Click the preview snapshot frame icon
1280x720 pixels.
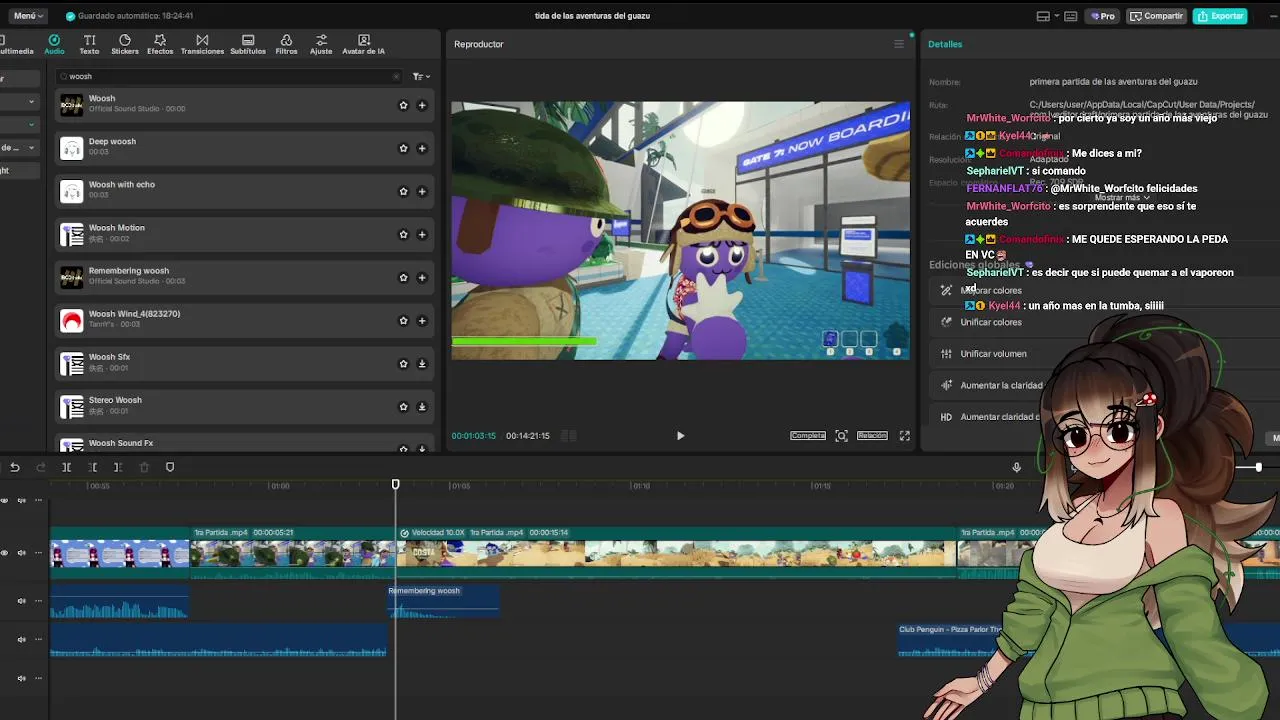coord(842,436)
